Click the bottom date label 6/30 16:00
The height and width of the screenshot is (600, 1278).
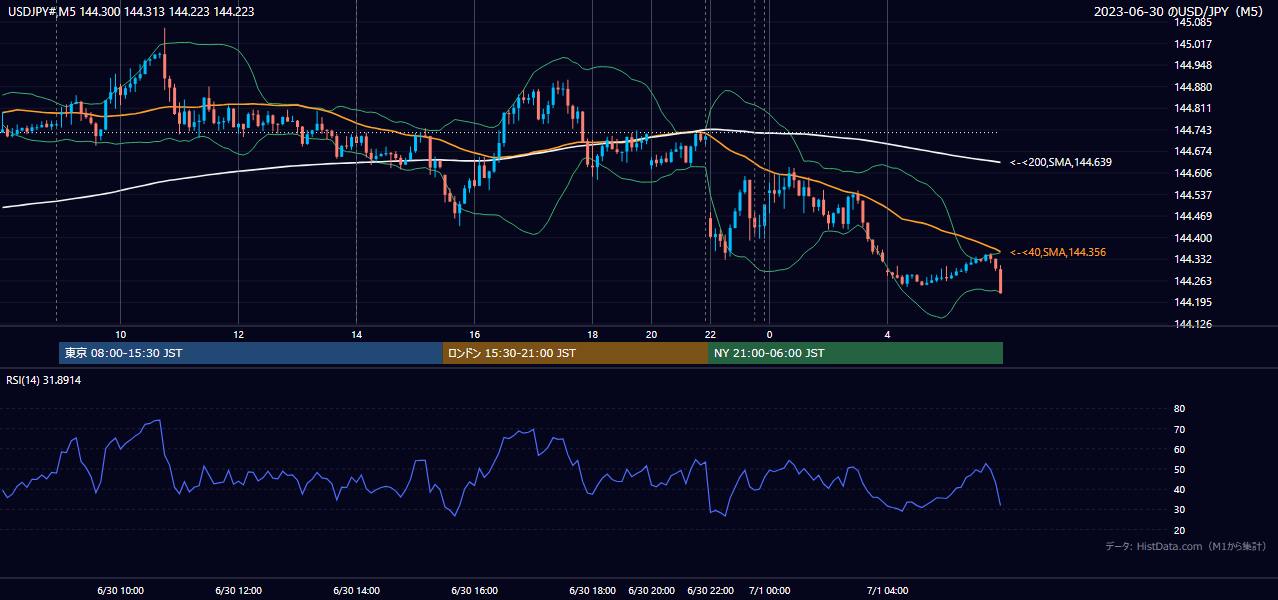coord(474,590)
